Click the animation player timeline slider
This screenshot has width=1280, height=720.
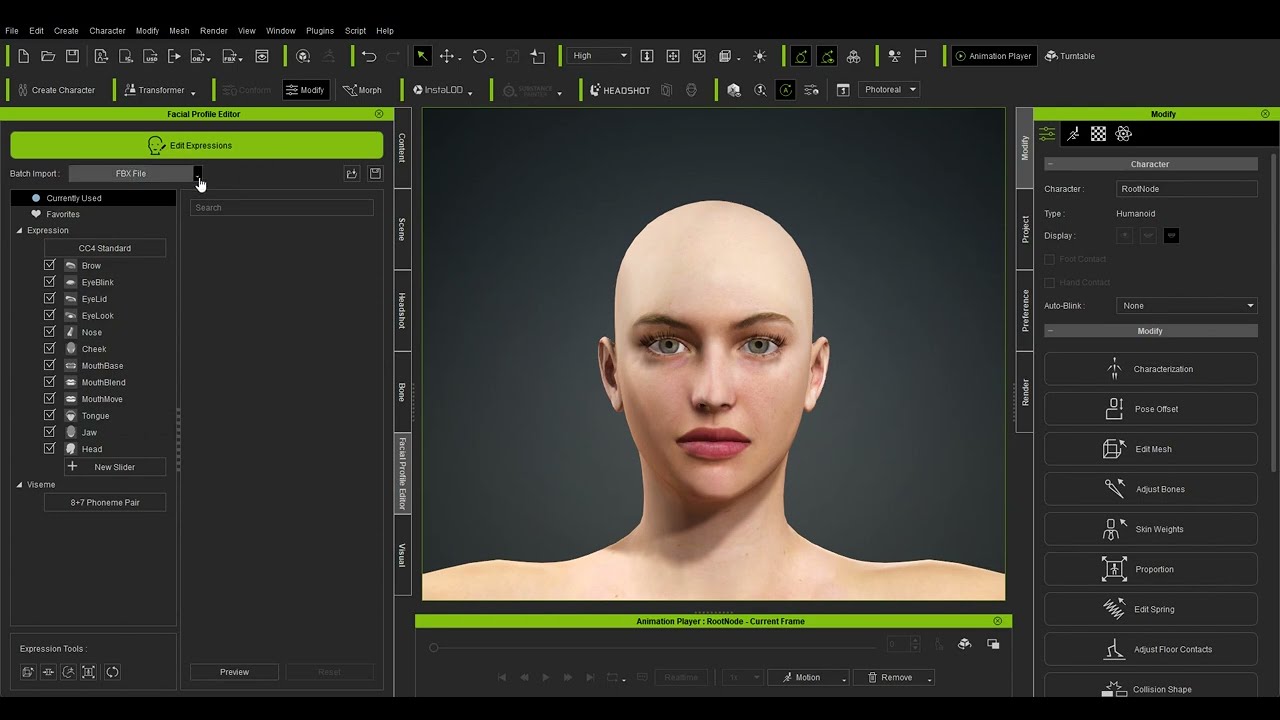(650, 647)
